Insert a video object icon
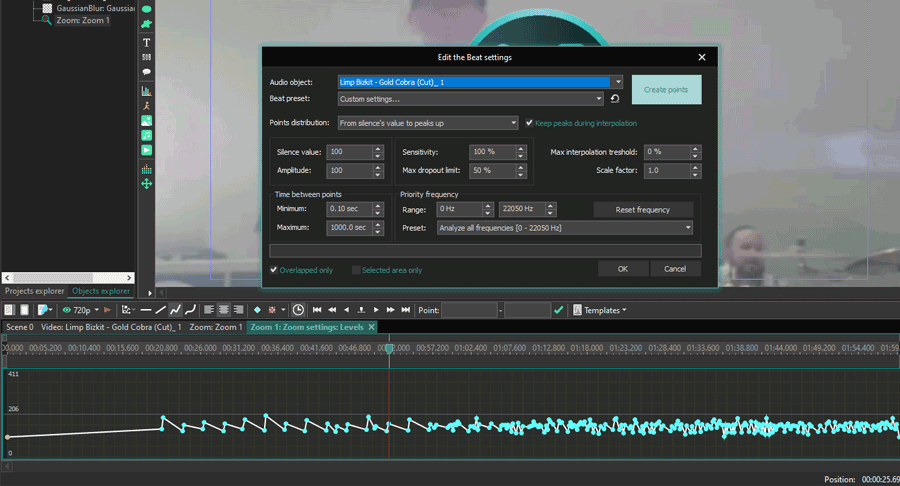Viewport: 900px width, 486px height. point(146,150)
